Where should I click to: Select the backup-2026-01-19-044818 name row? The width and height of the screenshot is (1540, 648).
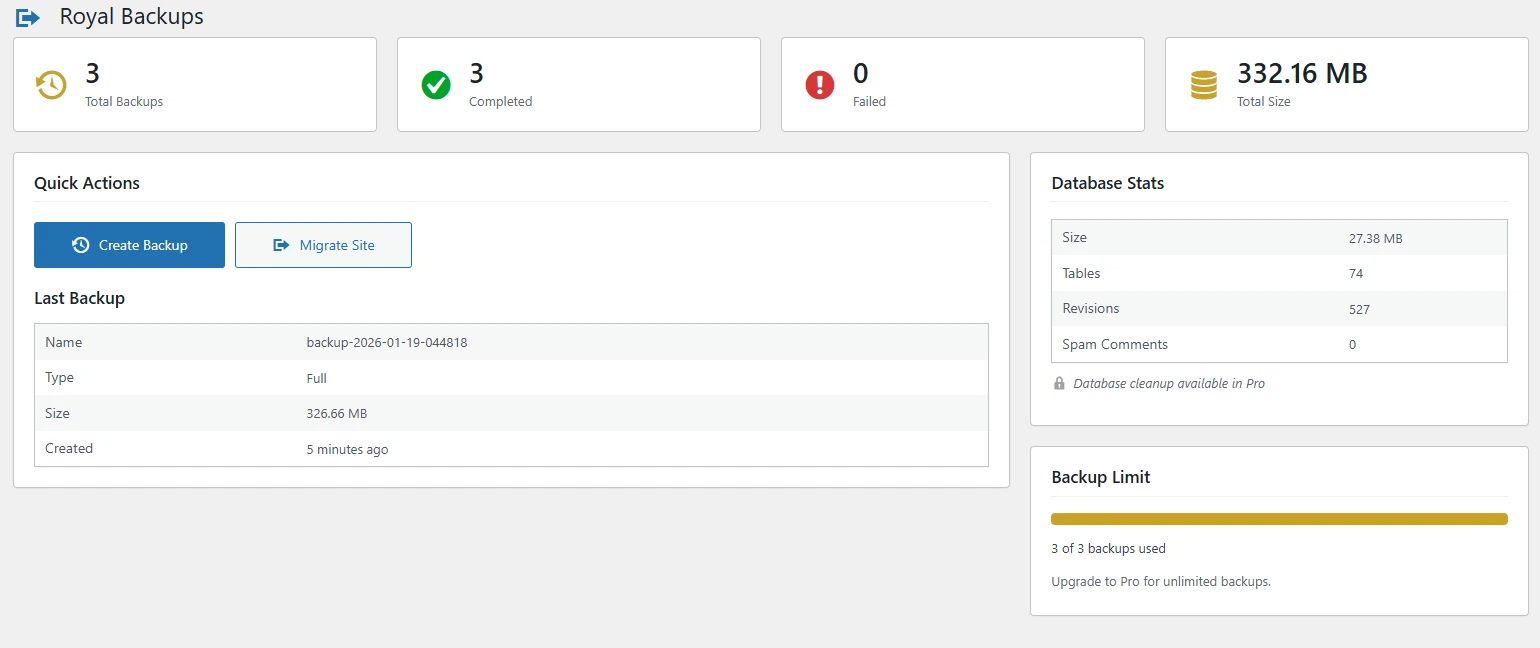point(512,342)
